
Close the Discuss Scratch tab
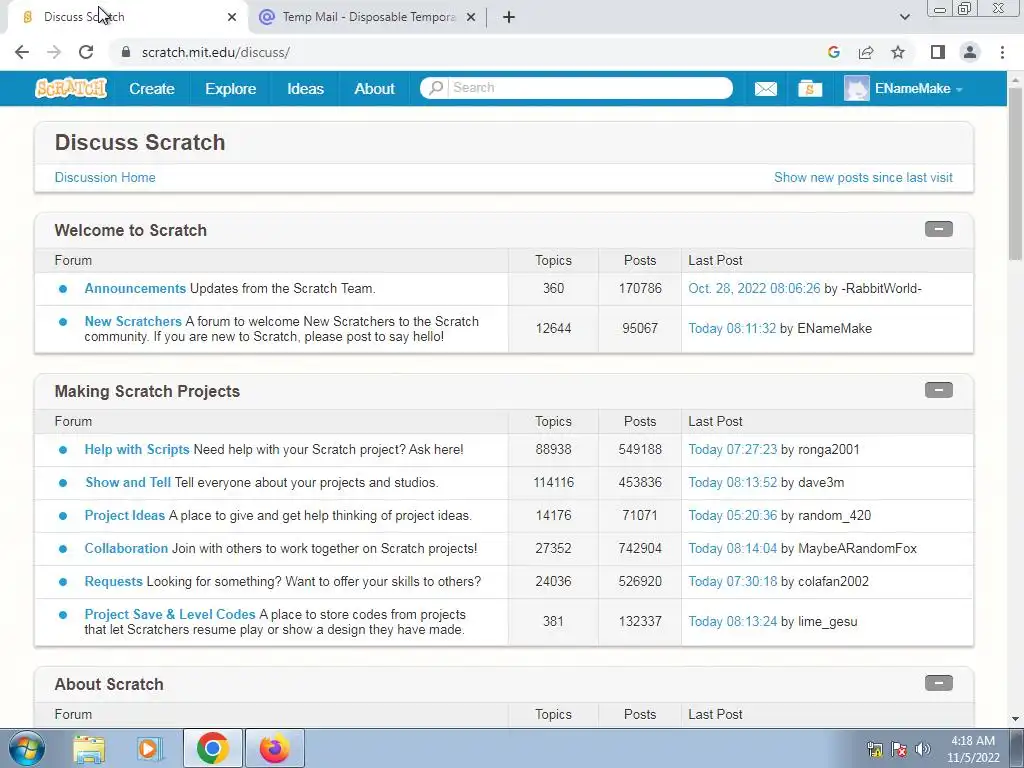click(x=232, y=18)
